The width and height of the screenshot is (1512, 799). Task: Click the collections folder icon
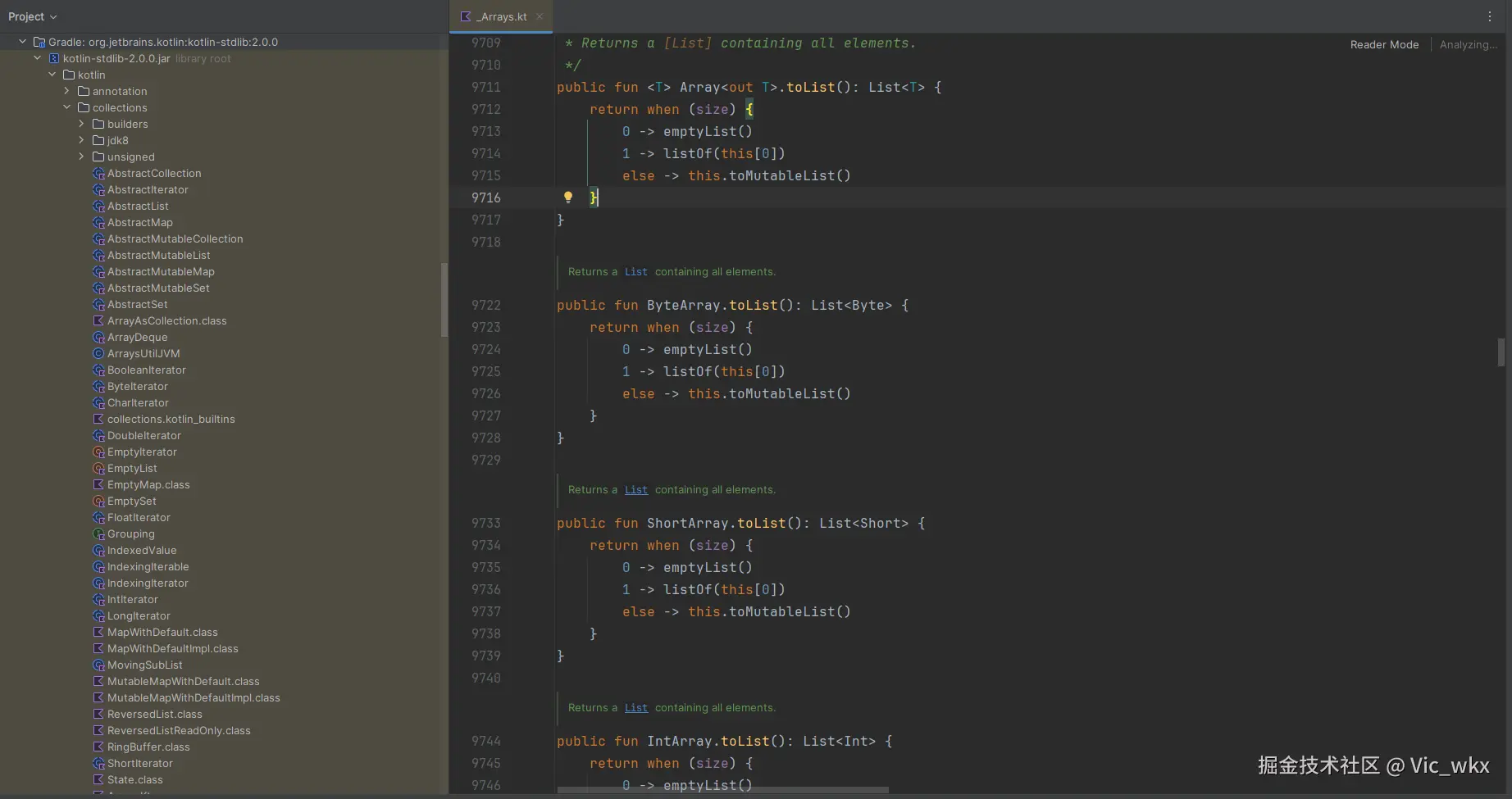[84, 107]
